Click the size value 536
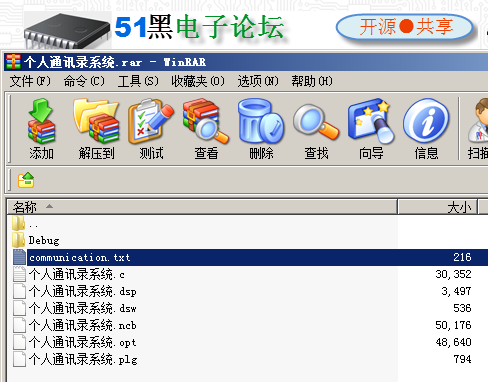 coord(462,308)
